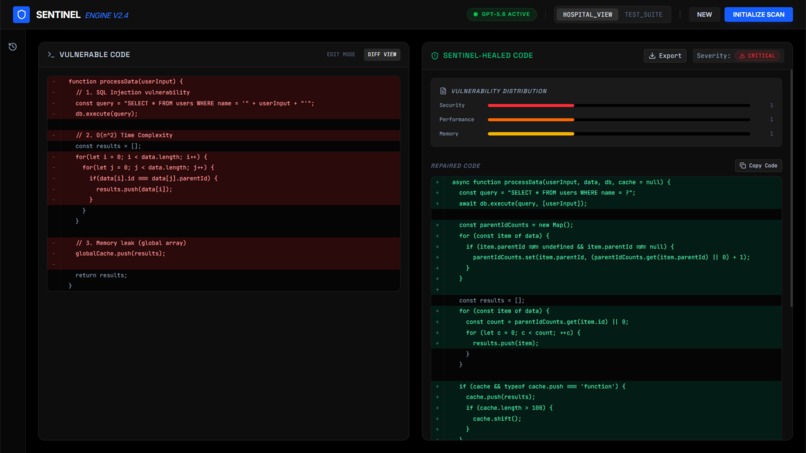
Task: Click the Sentinel shield logo icon
Action: click(21, 14)
